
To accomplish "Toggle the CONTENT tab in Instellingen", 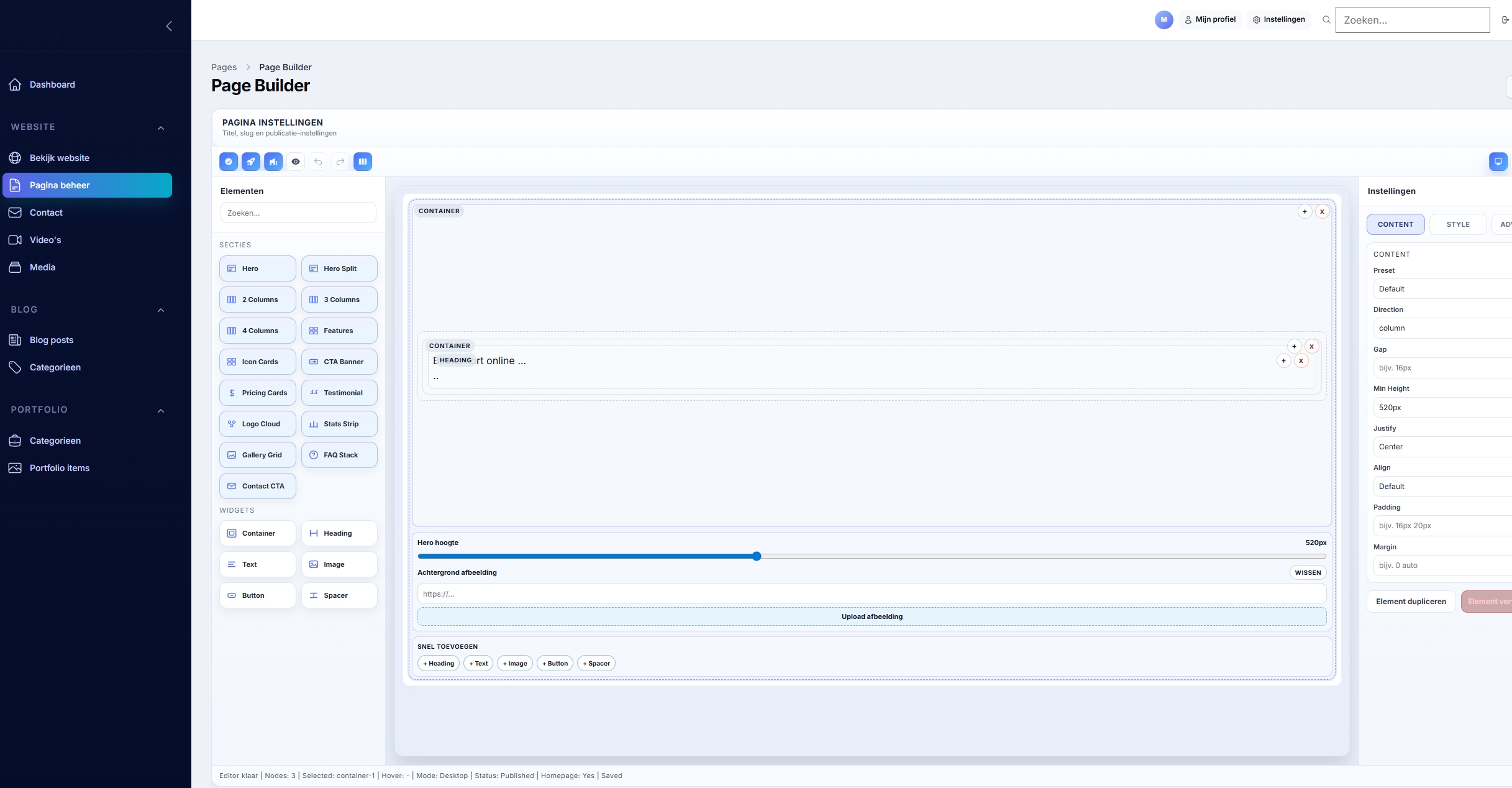I will point(1395,224).
